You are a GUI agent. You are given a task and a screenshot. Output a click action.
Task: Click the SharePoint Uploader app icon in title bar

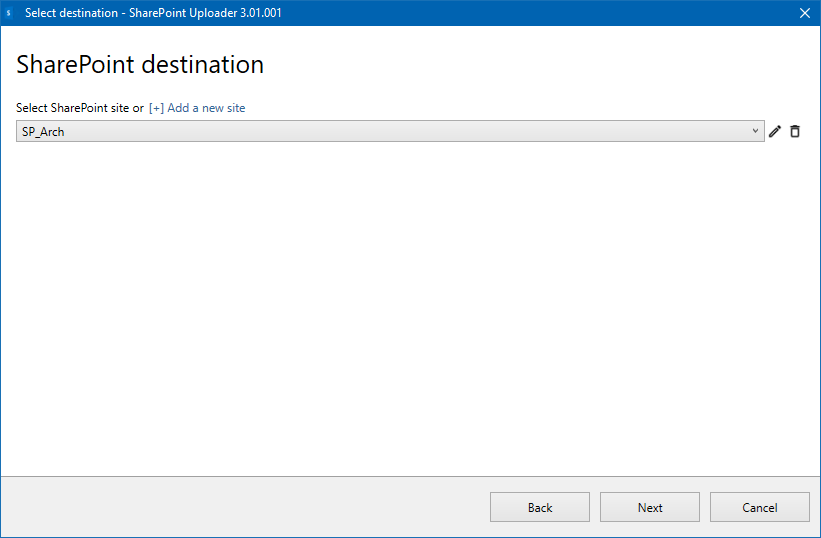tap(9, 13)
